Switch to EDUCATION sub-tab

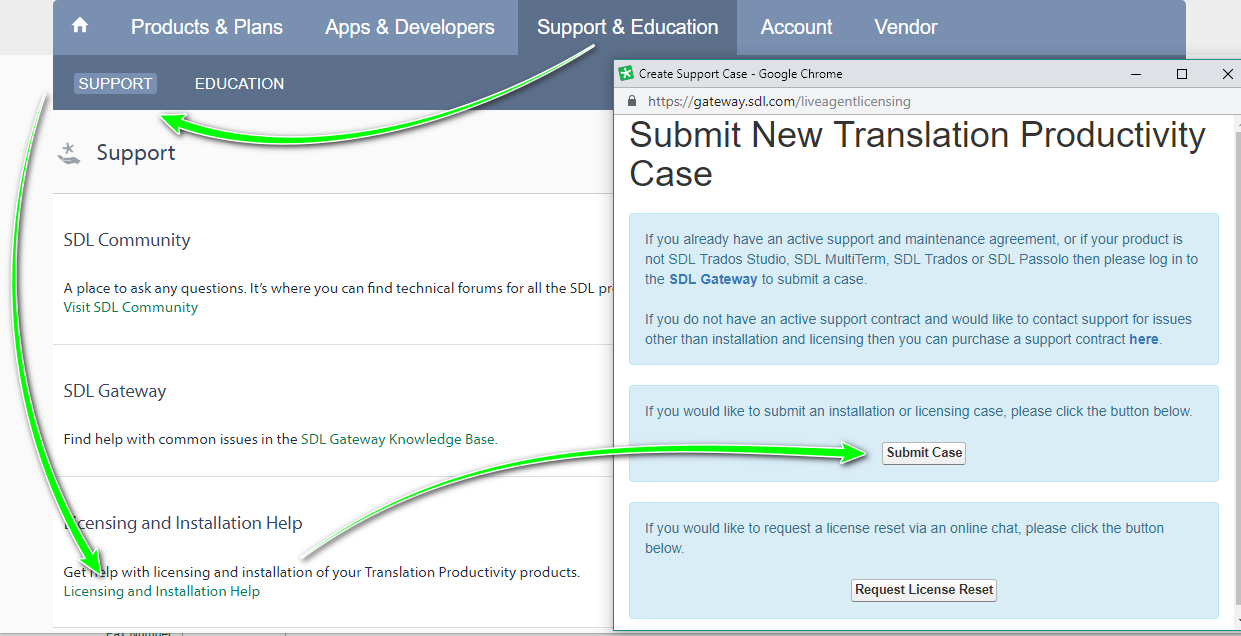click(x=240, y=84)
